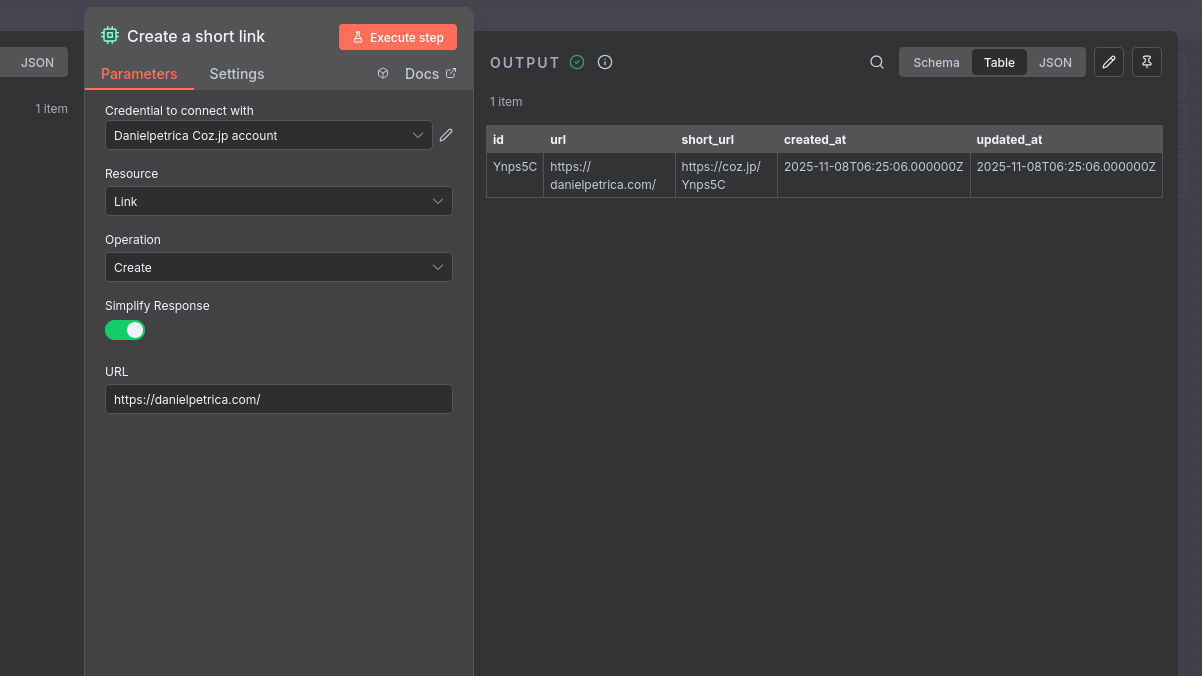1202x676 pixels.
Task: Toggle off the Simplify Response switch
Action: coord(125,330)
